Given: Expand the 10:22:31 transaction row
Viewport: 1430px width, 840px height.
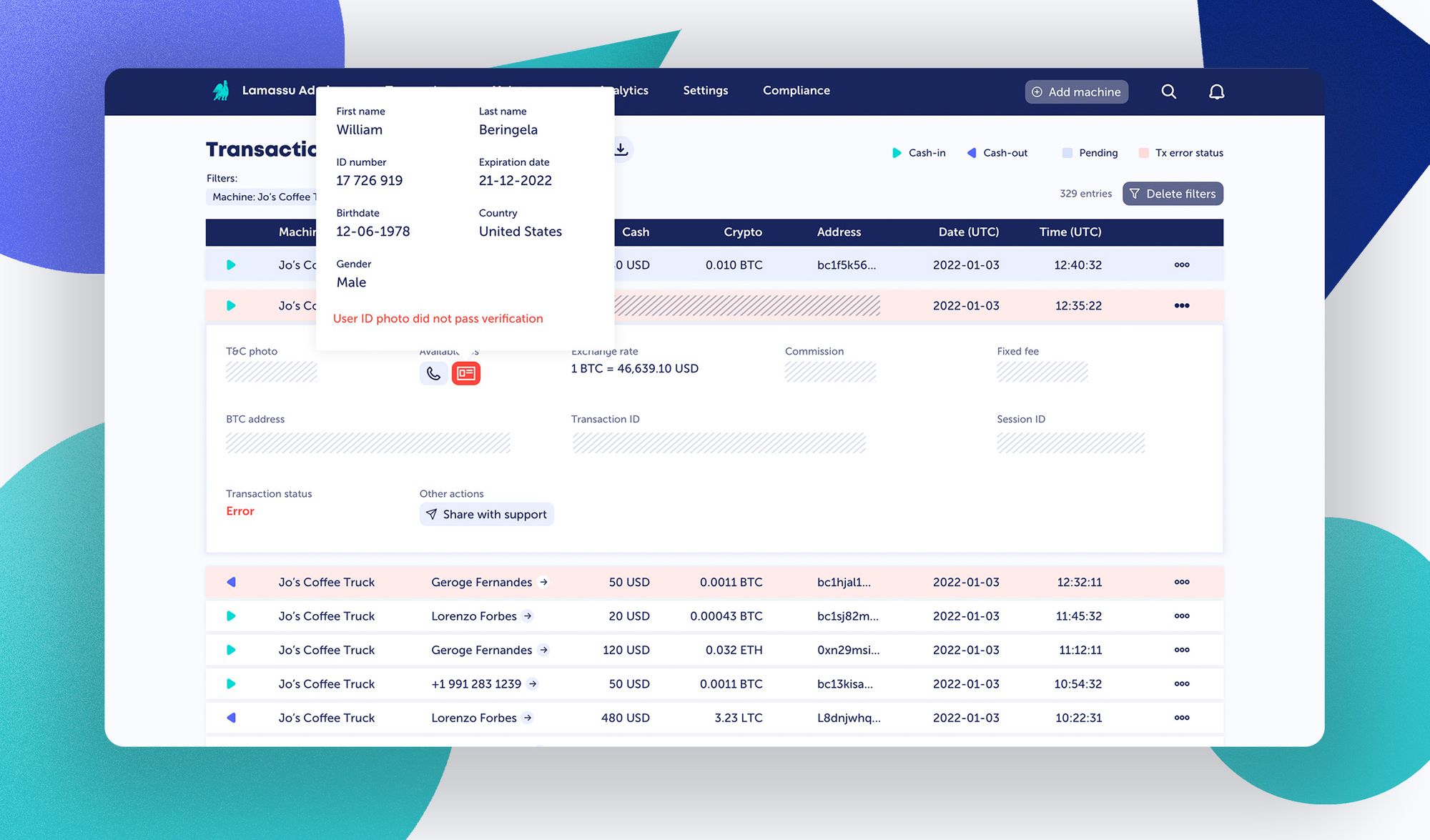Looking at the screenshot, I should pyautogui.click(x=1181, y=718).
